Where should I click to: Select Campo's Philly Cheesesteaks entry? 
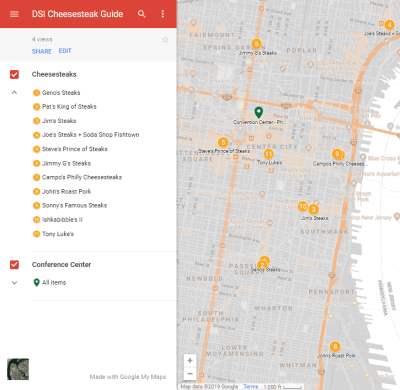(x=77, y=177)
